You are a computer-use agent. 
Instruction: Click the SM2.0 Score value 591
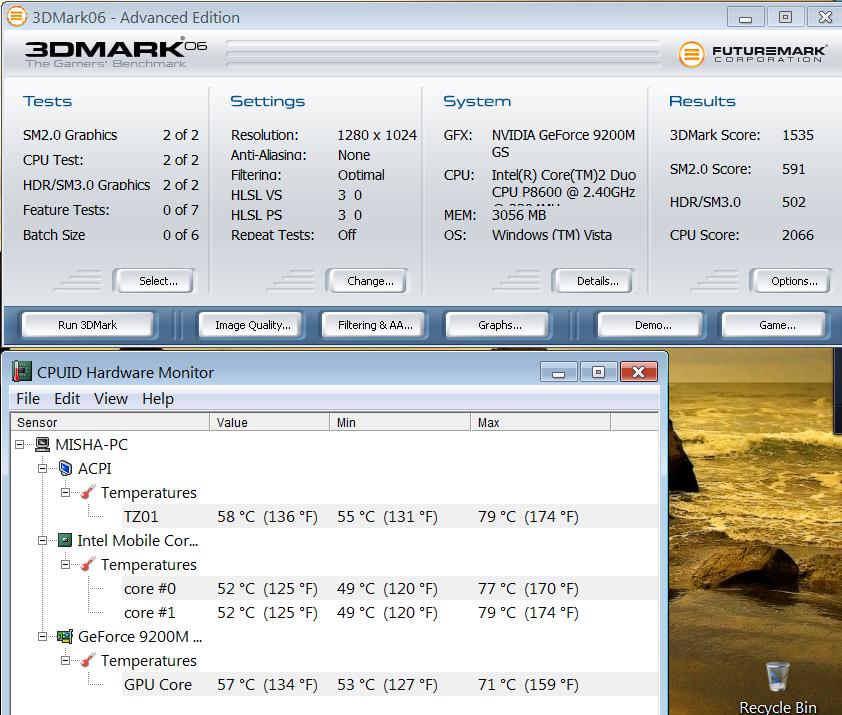tap(793, 169)
